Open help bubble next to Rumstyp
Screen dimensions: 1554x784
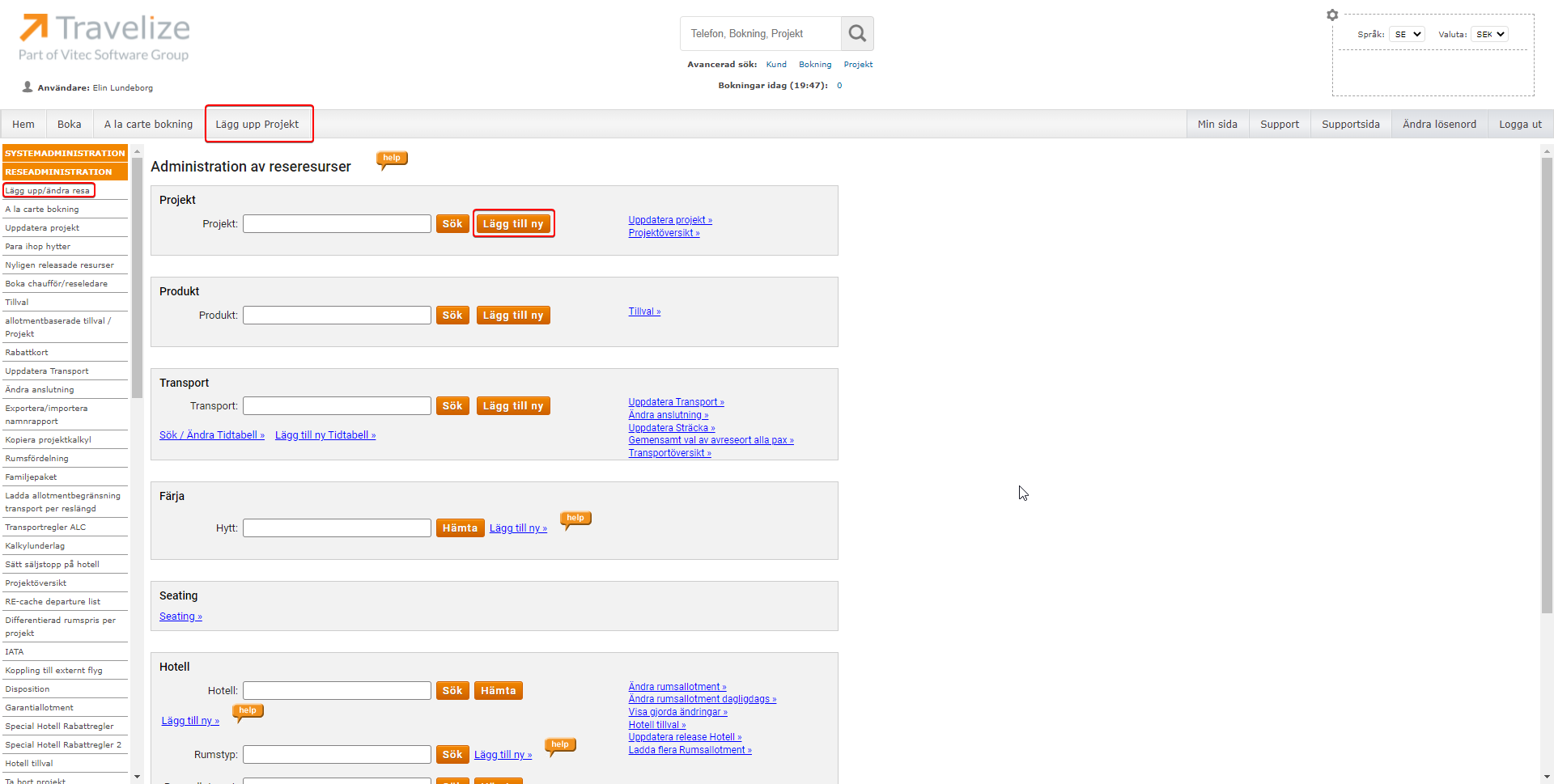point(560,746)
